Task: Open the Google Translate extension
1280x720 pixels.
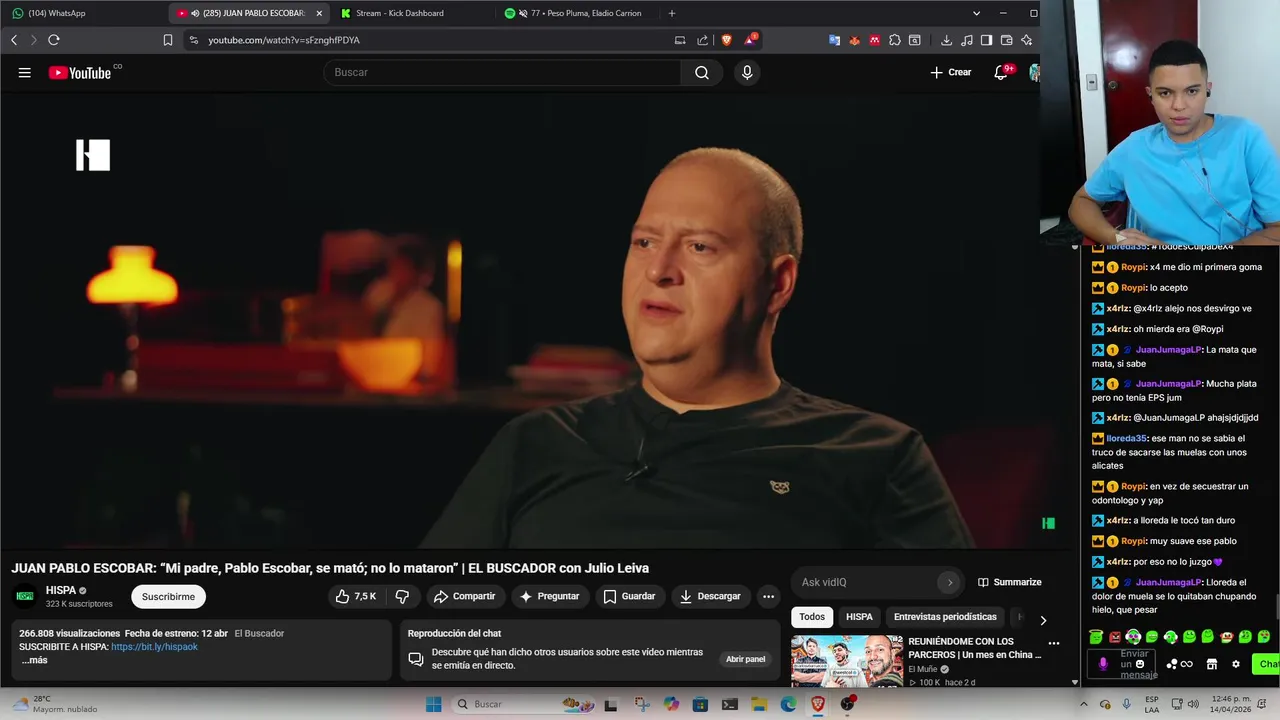Action: coord(834,40)
